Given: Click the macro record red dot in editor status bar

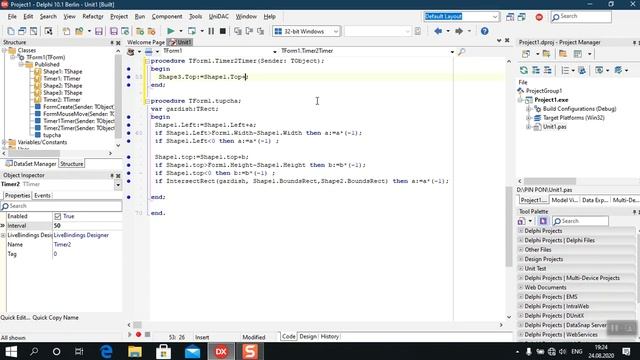Looking at the screenshot, I should (138, 335).
